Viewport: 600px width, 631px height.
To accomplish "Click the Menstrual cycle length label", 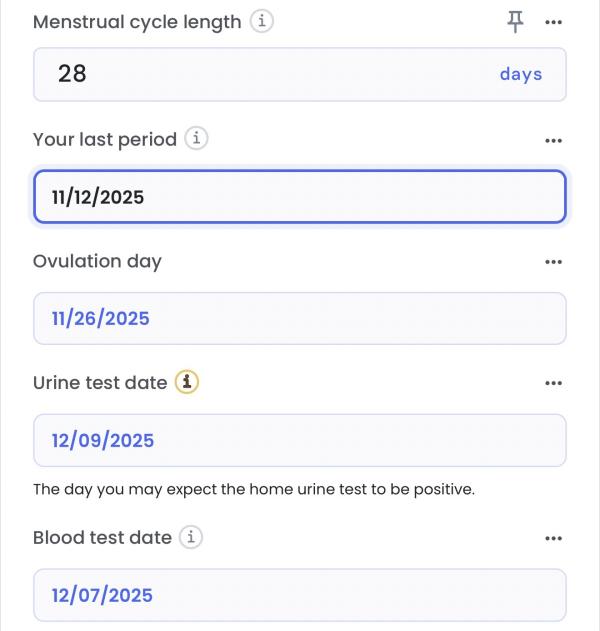I will (137, 22).
